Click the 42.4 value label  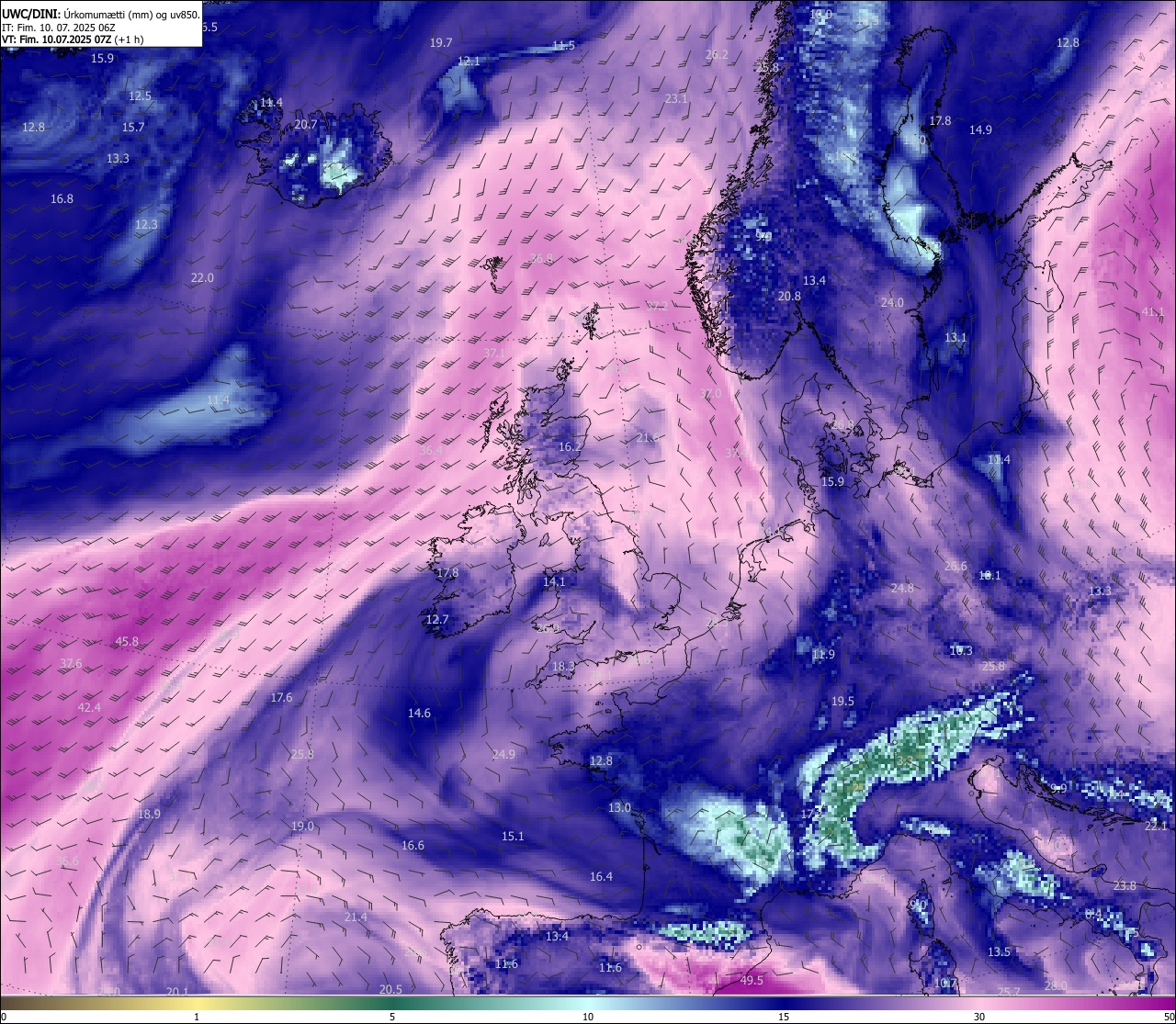point(89,707)
